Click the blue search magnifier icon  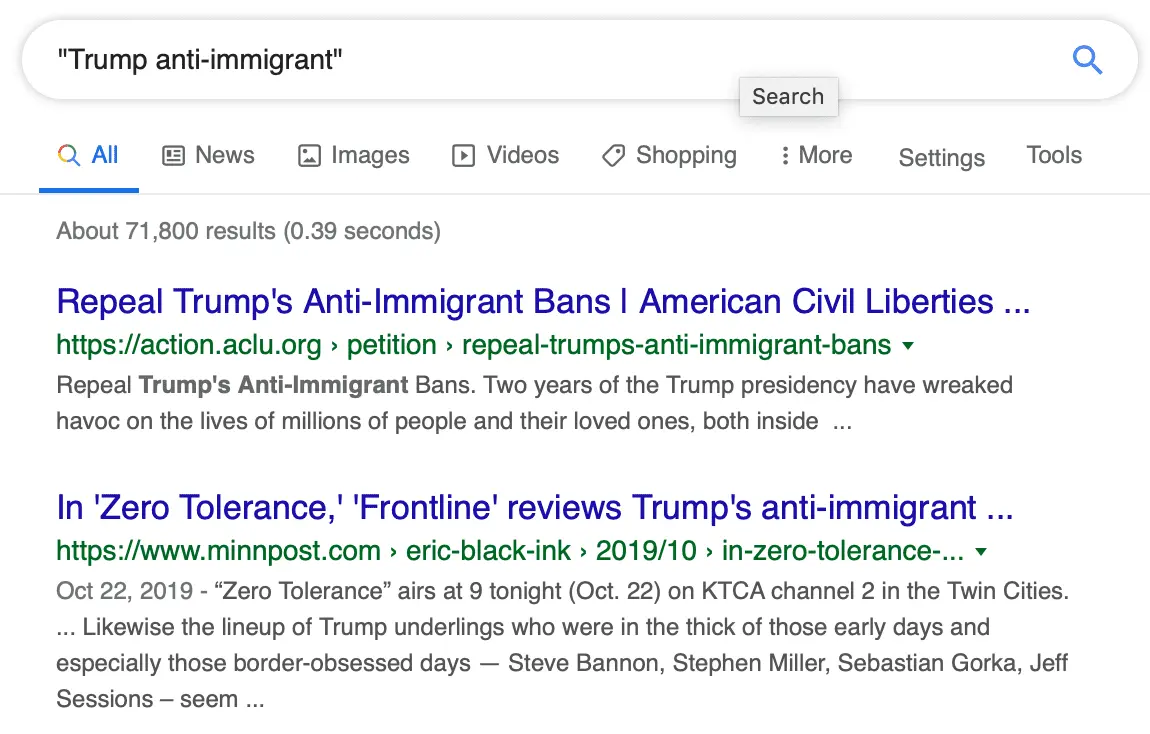point(1087,60)
